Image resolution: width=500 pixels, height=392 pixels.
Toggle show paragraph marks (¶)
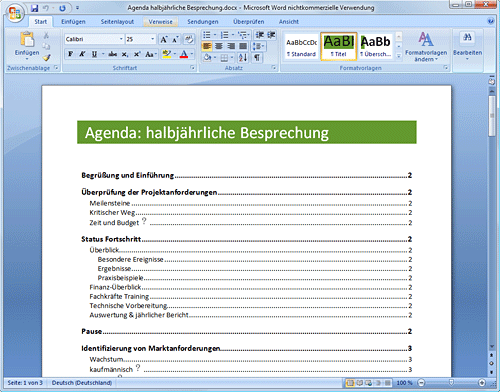tap(257, 58)
